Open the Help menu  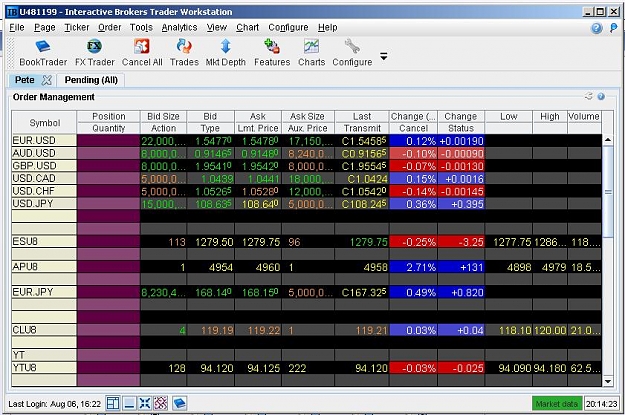pyautogui.click(x=328, y=28)
